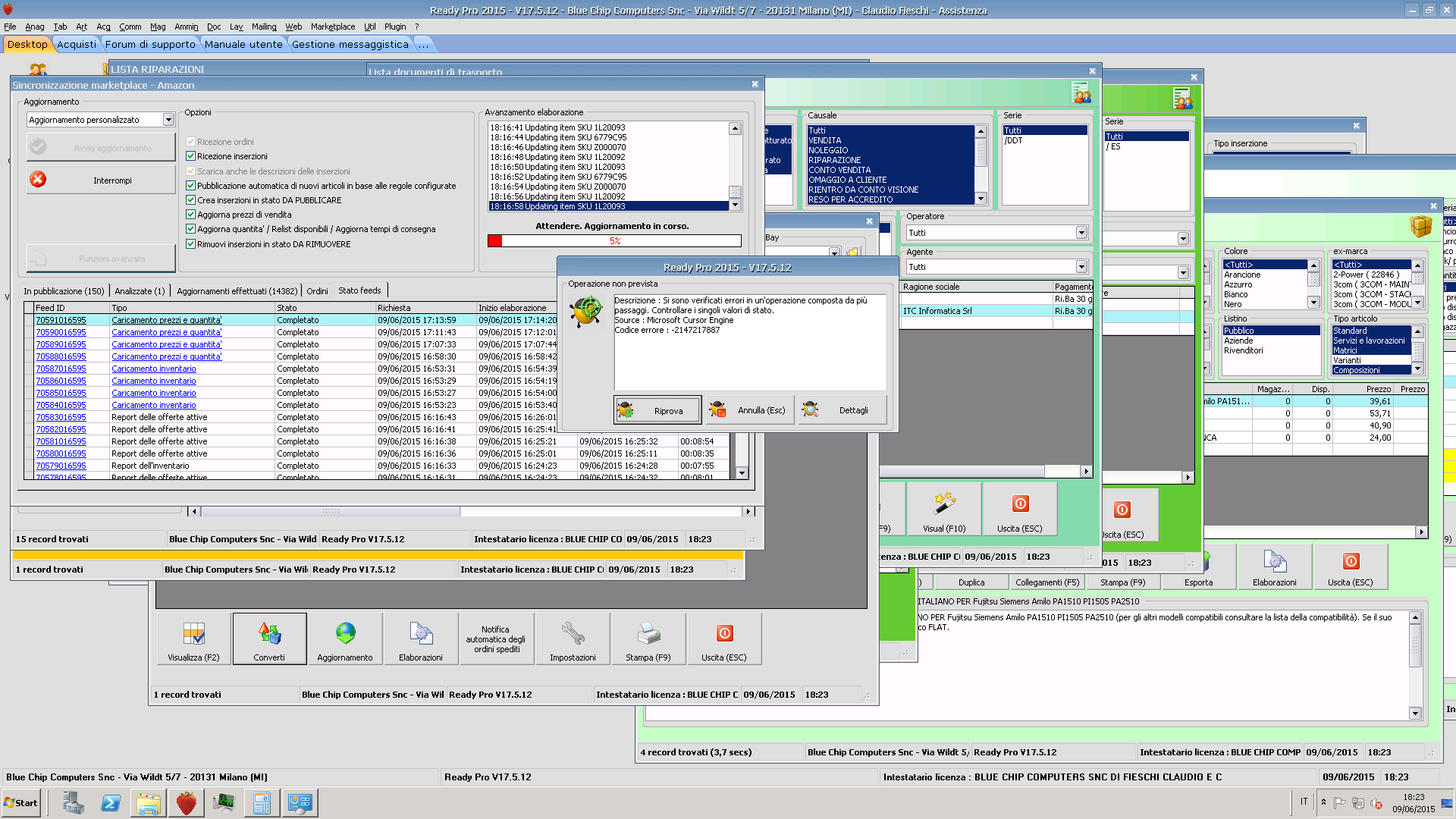This screenshot has height=819, width=1456.
Task: Click the Riprova retry icon button
Action: tap(657, 410)
